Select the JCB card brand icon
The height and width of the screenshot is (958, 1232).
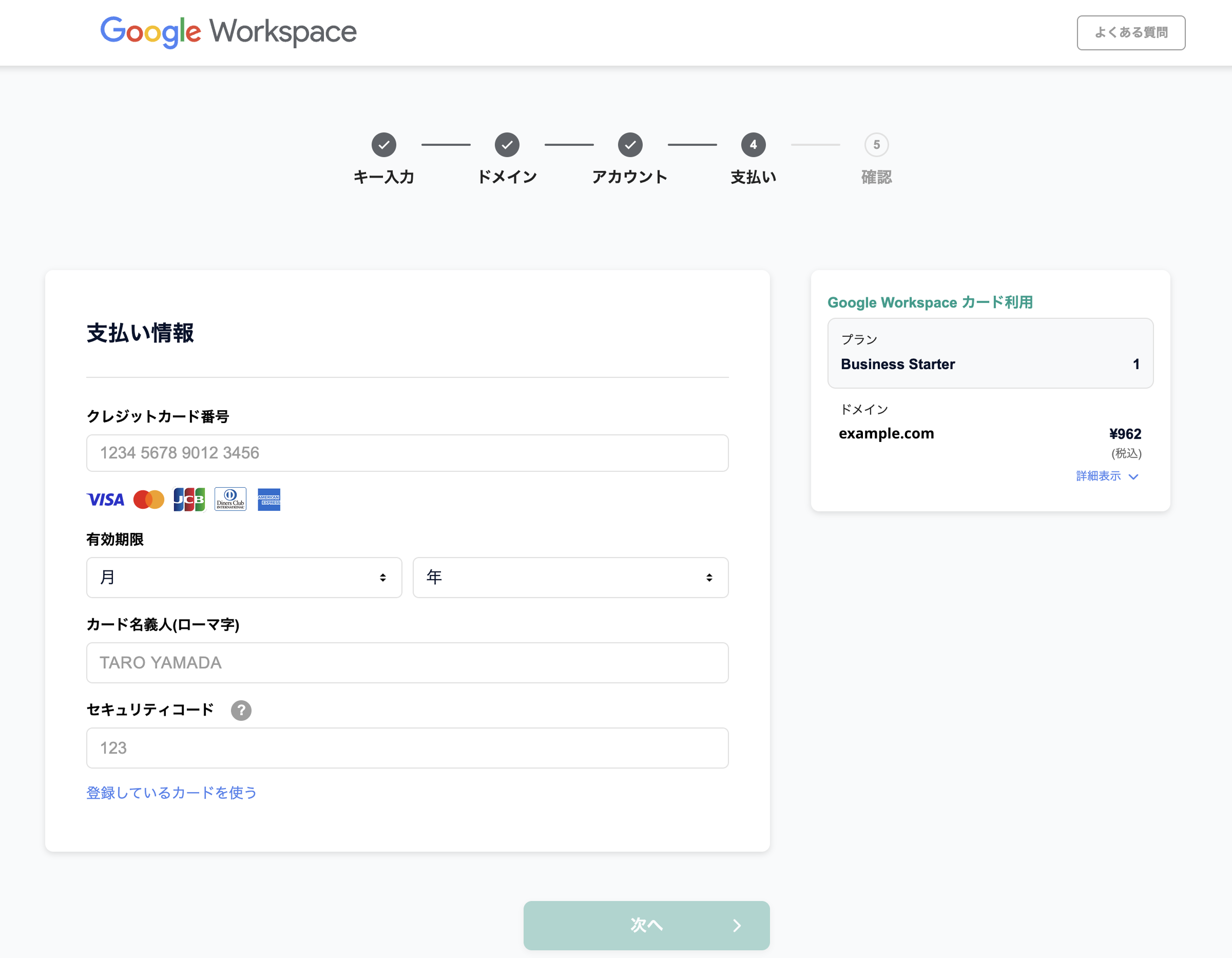(x=189, y=500)
